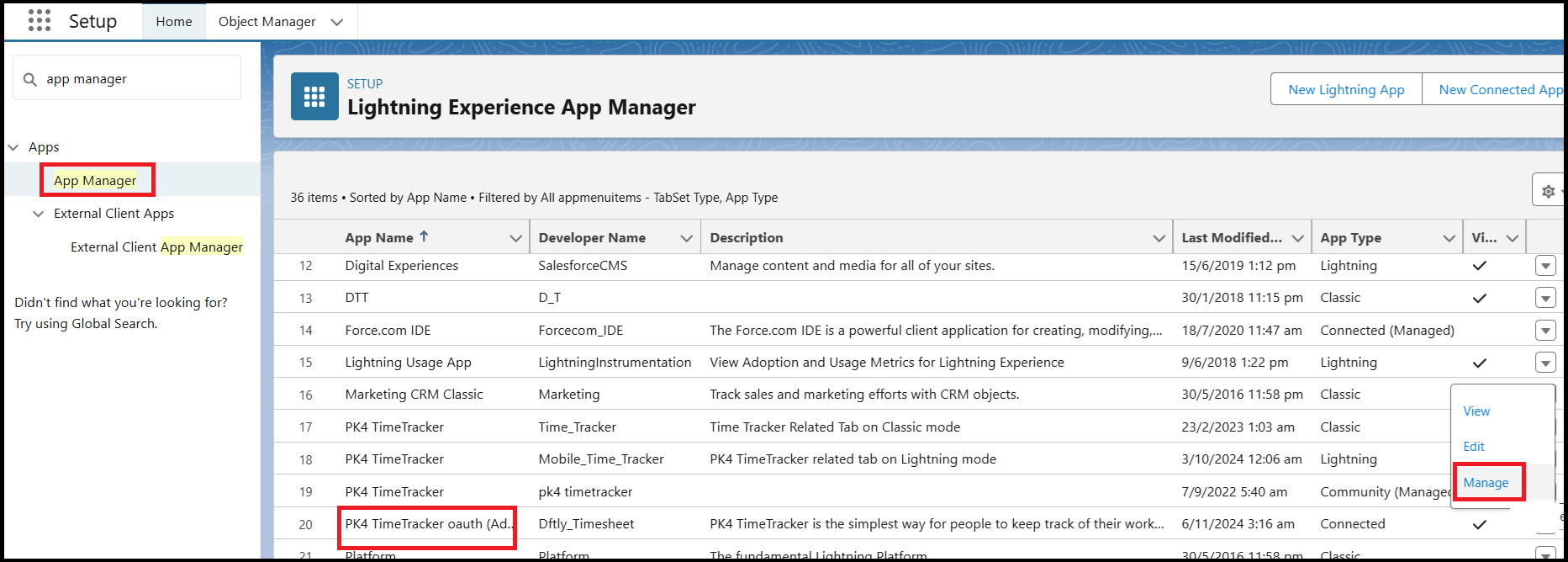Open Visible column menu chevron
This screenshot has height=562, width=1568.
click(x=1513, y=238)
